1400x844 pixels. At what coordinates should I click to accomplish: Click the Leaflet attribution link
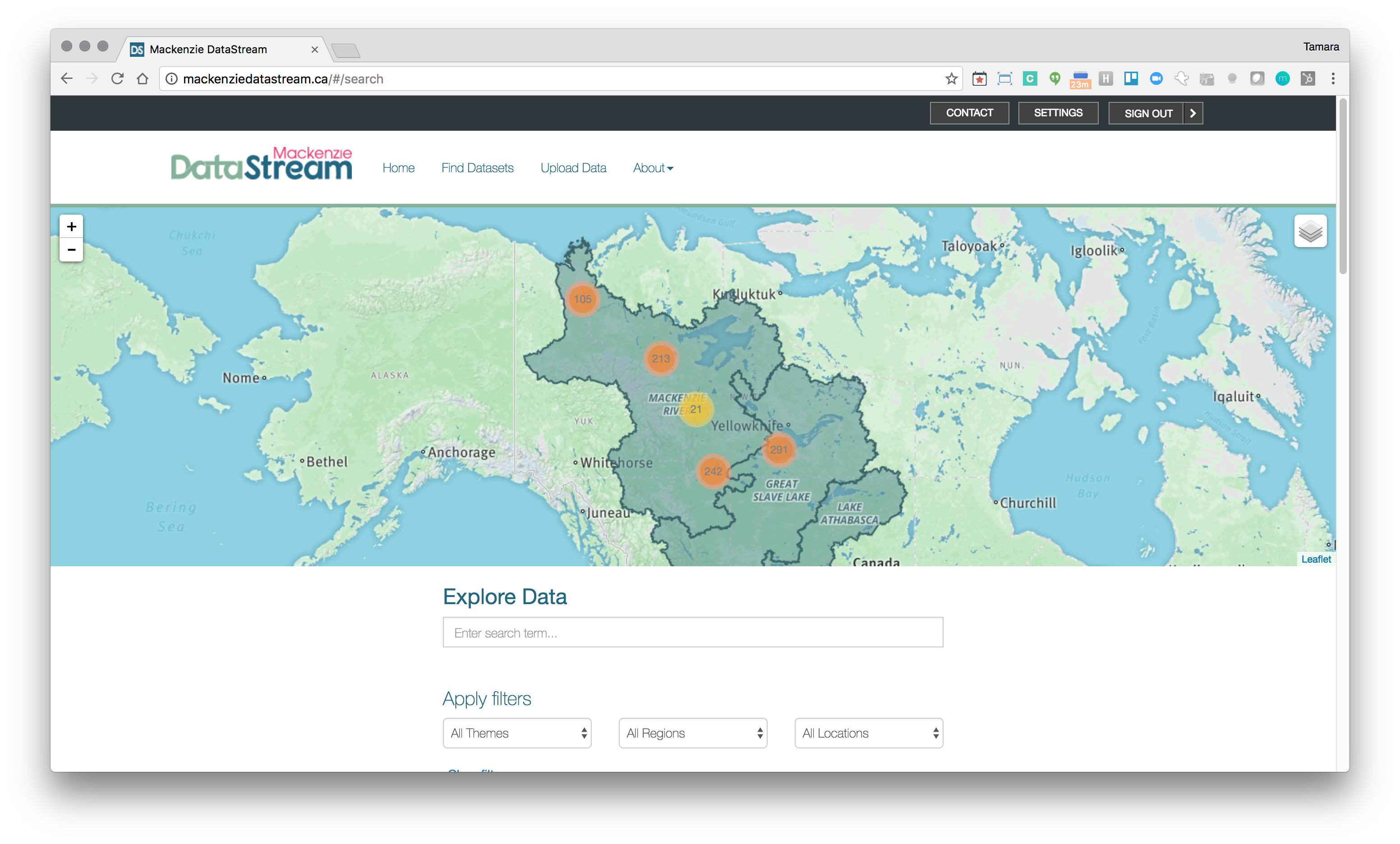pos(1316,559)
